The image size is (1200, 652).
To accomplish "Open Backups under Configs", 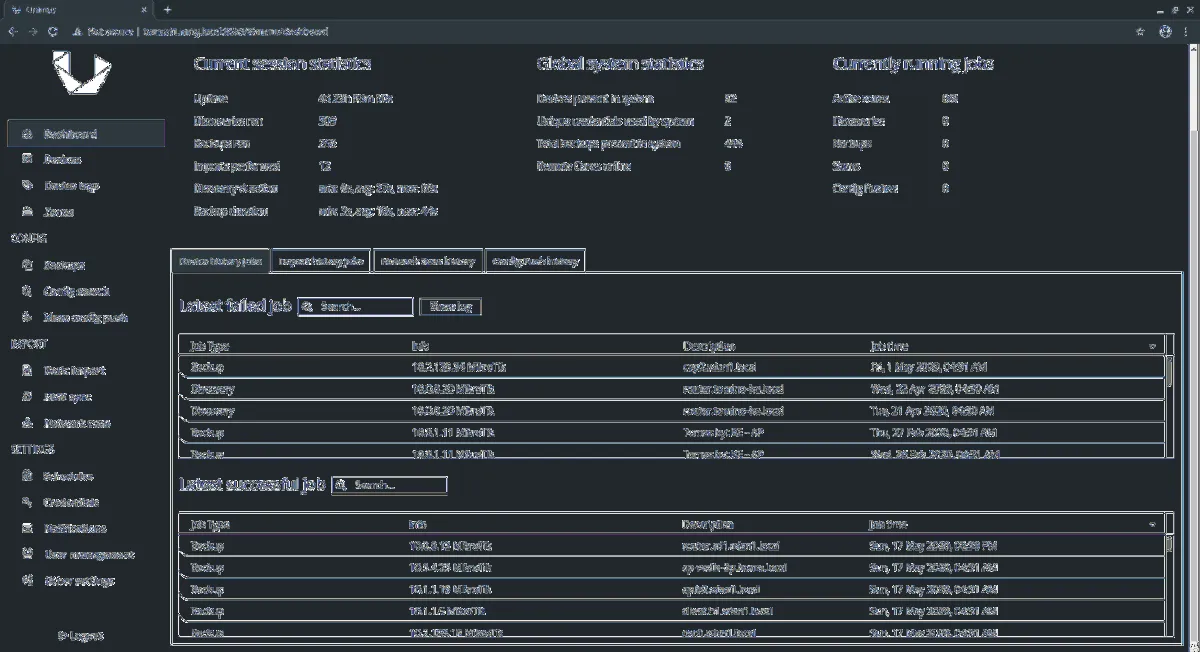I will [64, 265].
